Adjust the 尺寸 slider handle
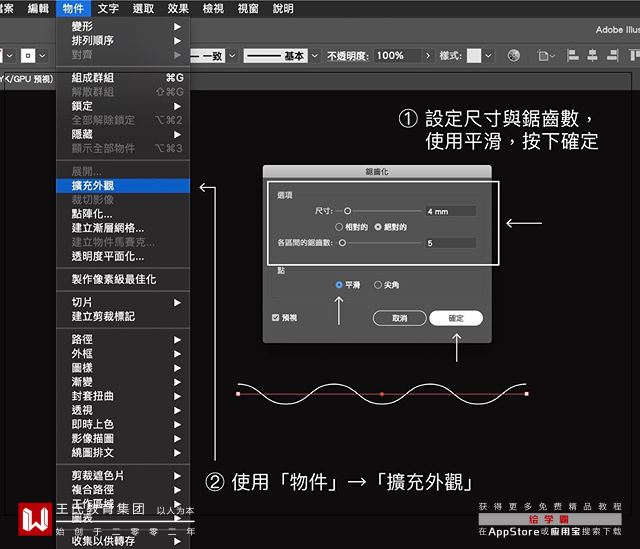640x549 pixels. pos(347,211)
